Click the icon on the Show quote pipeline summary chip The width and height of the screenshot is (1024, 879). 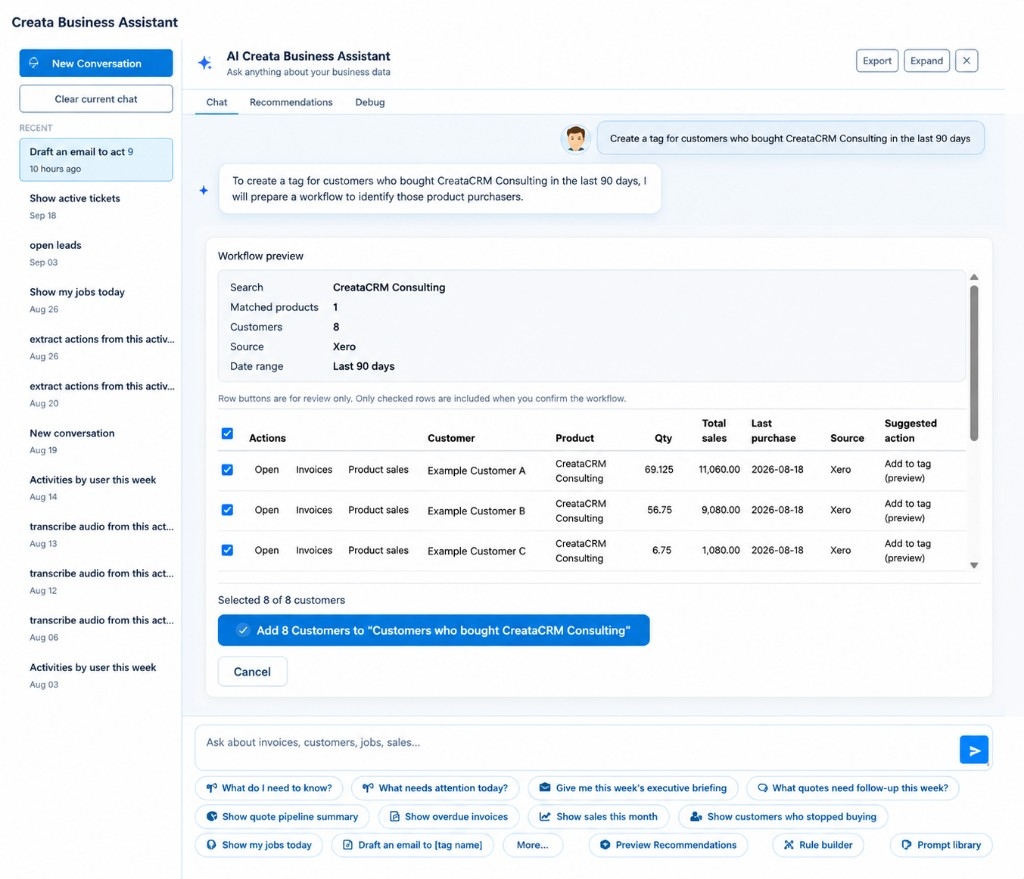tap(212, 816)
